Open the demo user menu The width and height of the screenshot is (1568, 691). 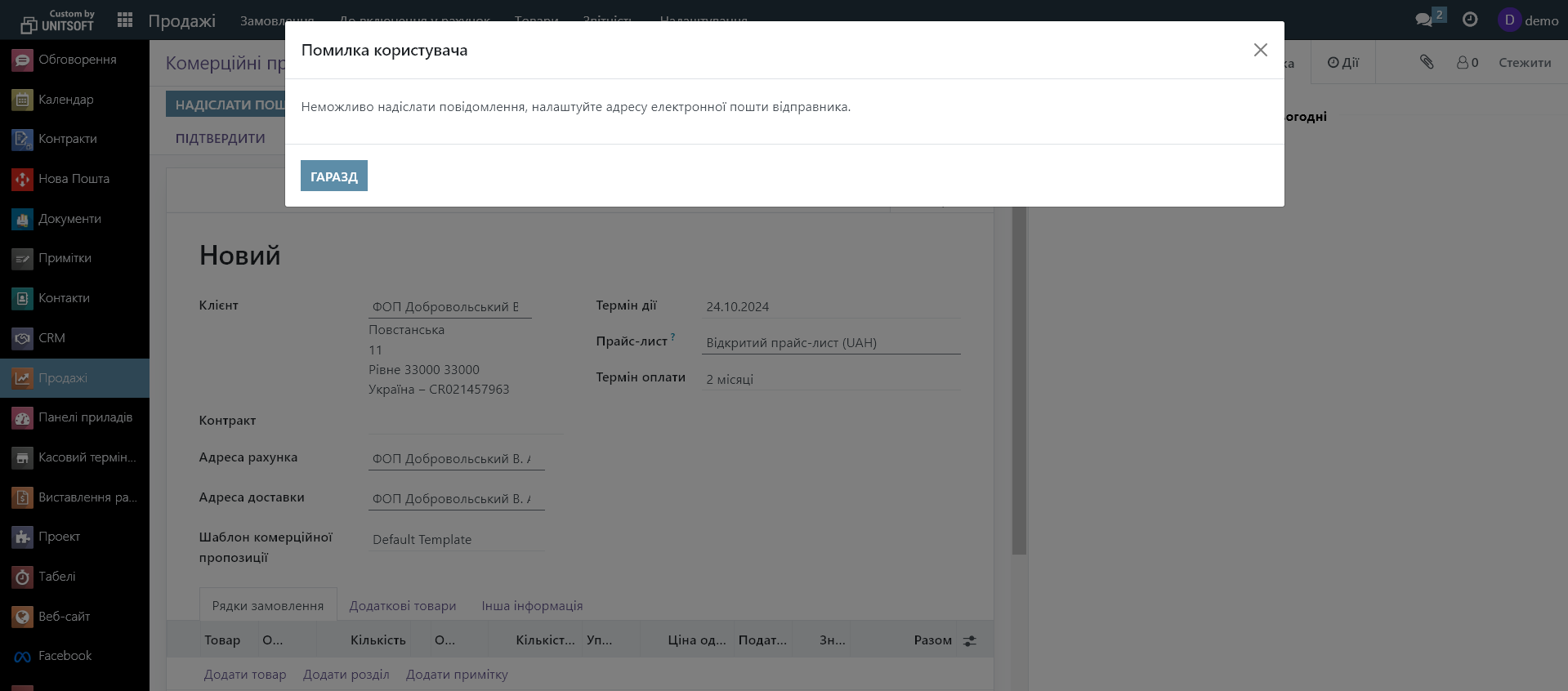pyautogui.click(x=1529, y=20)
